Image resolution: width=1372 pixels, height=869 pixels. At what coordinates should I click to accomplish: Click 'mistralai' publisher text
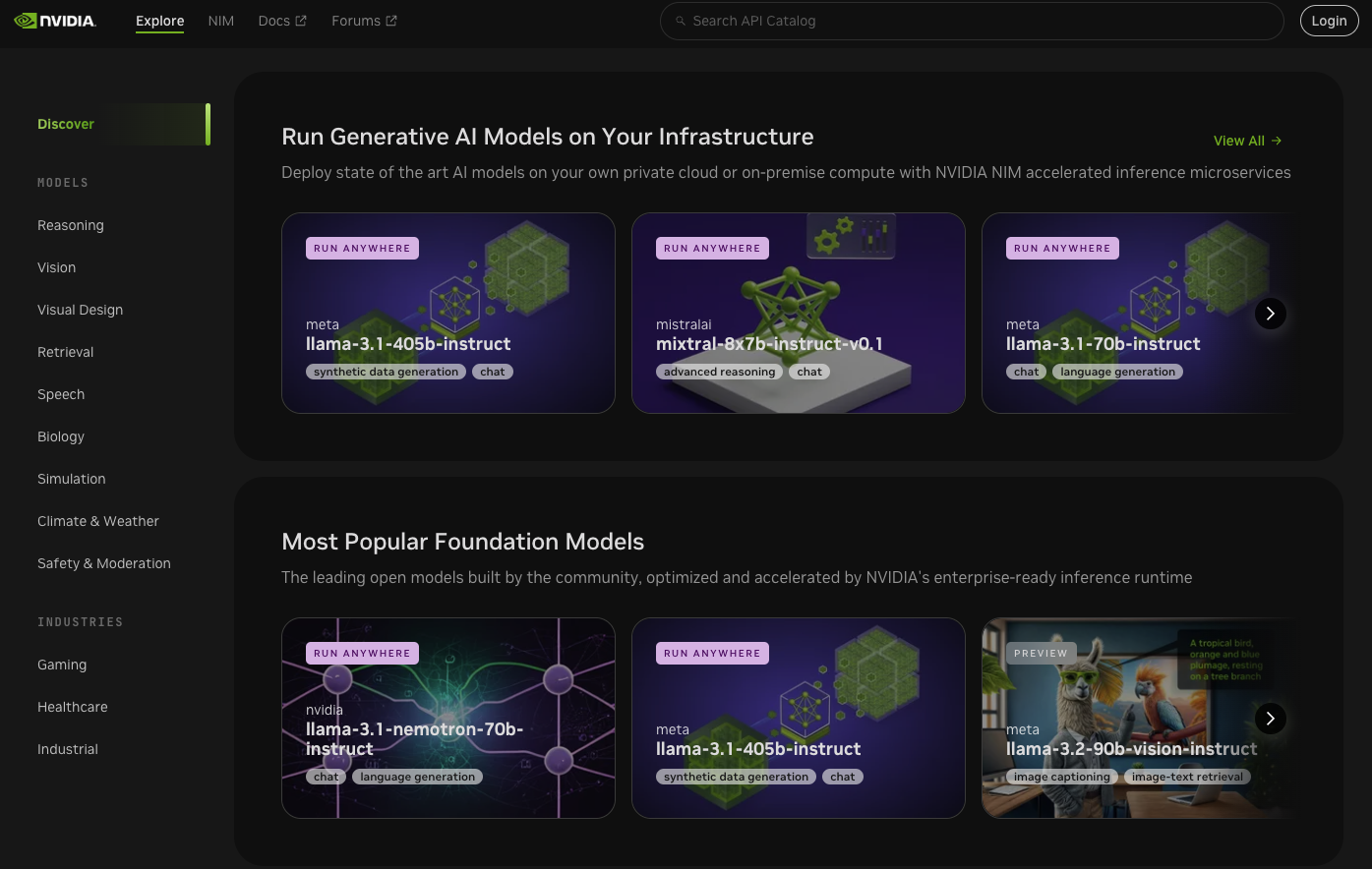click(x=684, y=324)
